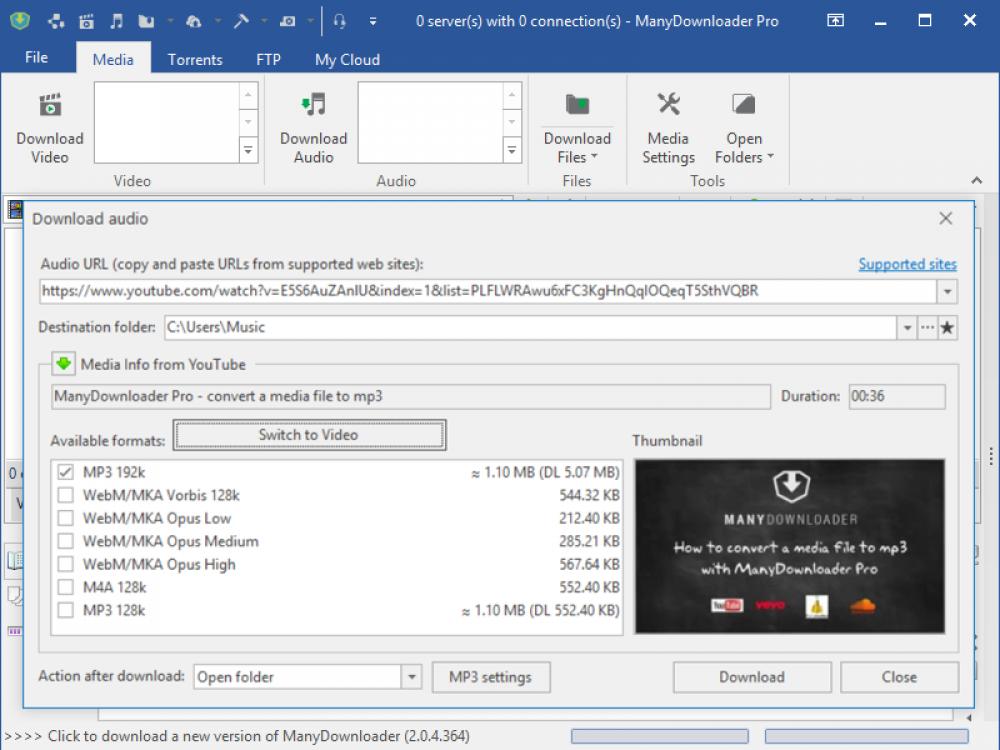This screenshot has width=1000, height=750.
Task: Open the destination folder dropdown arrow
Action: tap(907, 327)
